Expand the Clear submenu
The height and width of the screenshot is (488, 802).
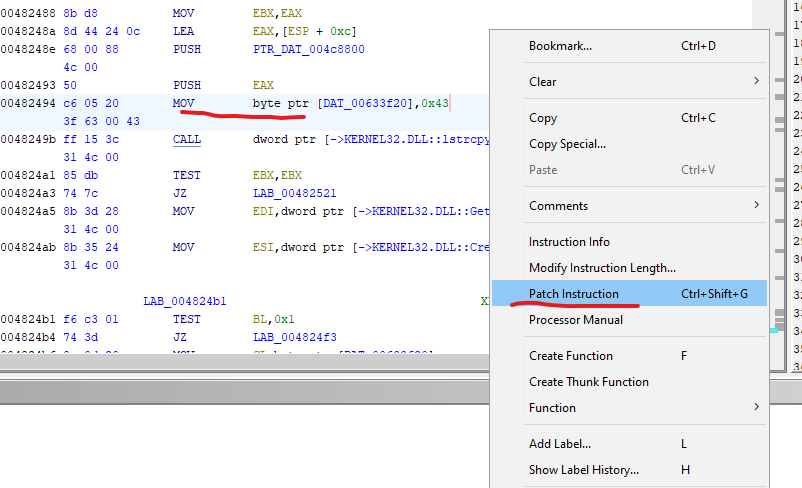(x=543, y=82)
